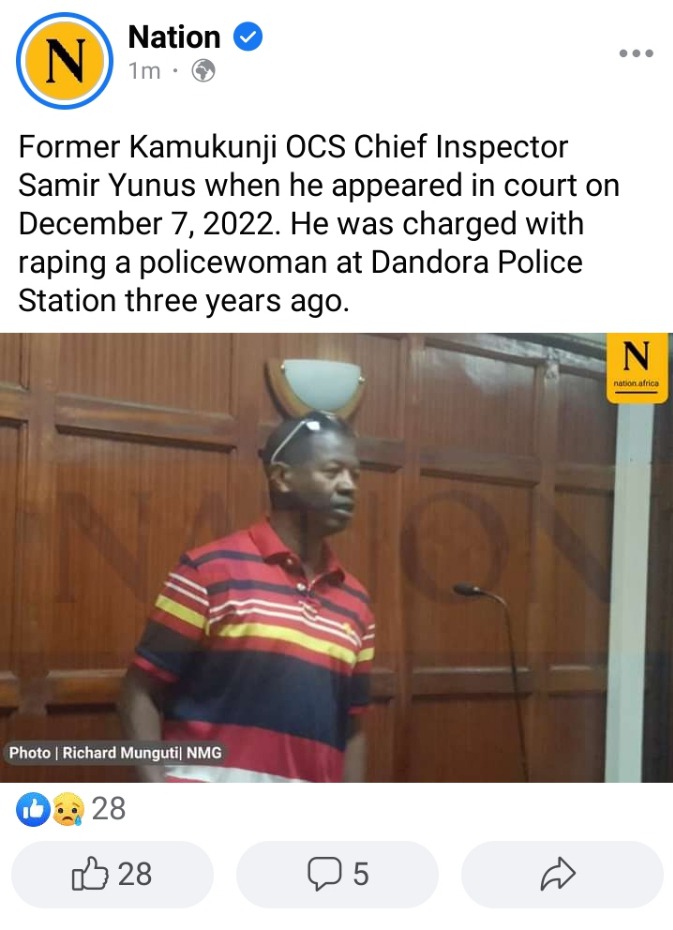Click the globe public audience icon
673x930 pixels.
point(203,71)
